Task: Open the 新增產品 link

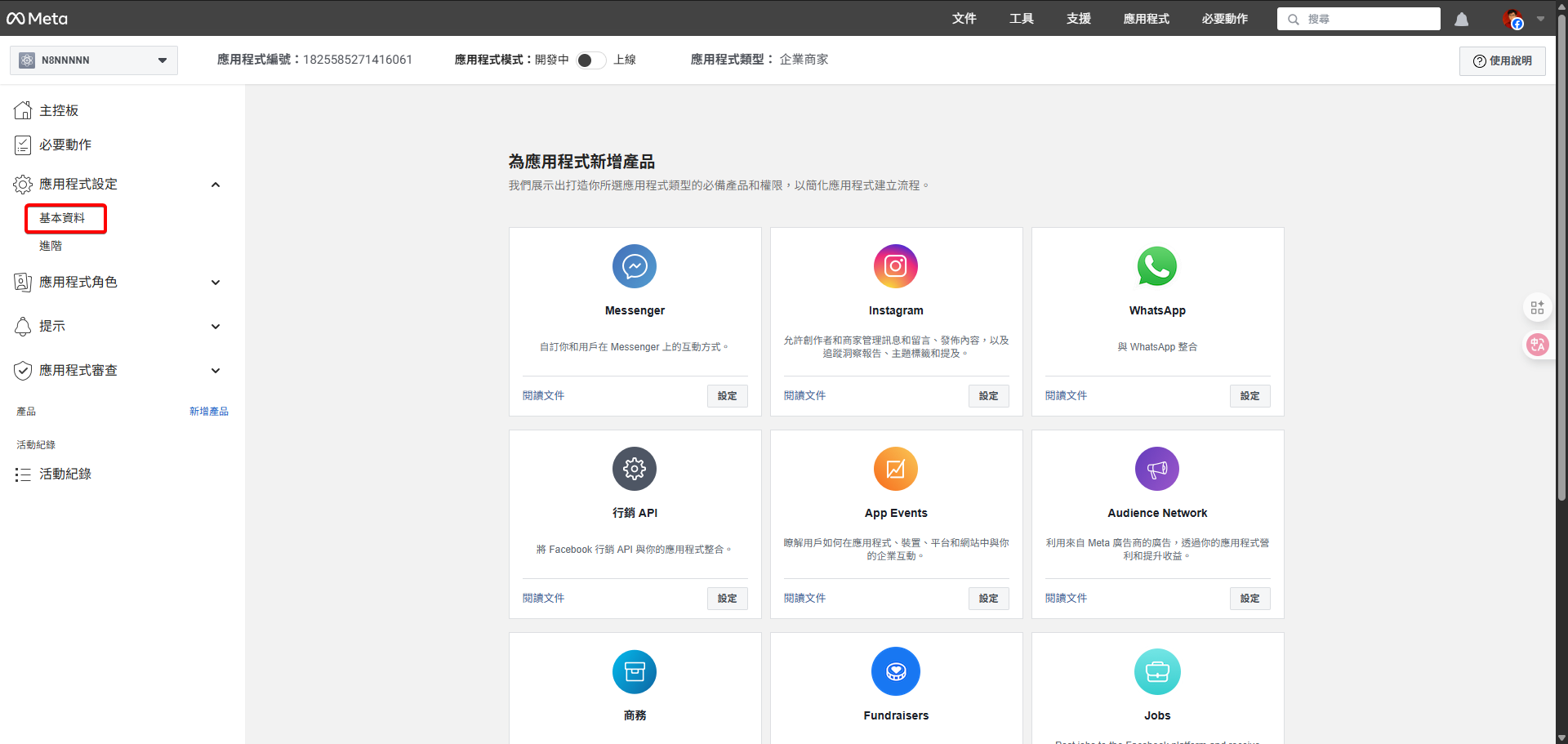Action: pyautogui.click(x=209, y=411)
